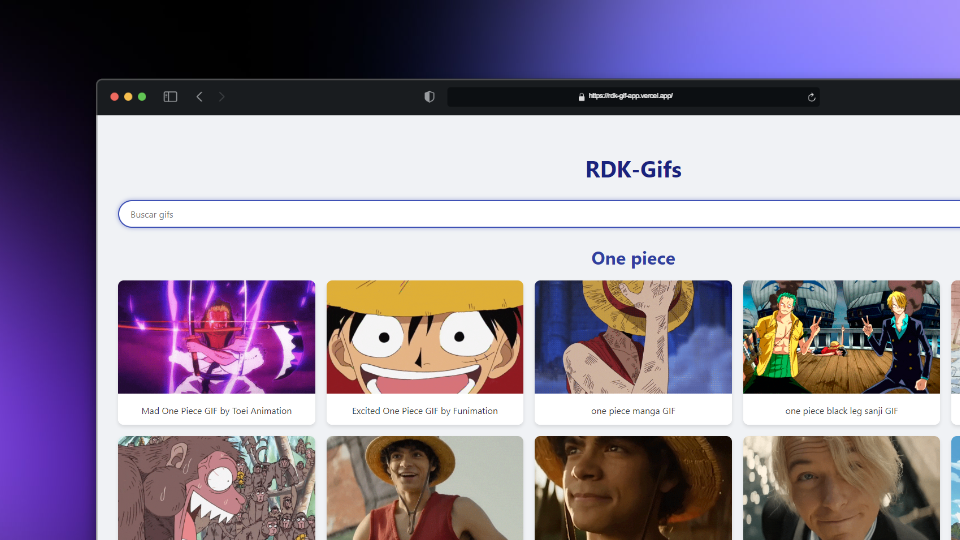Minimize the window with the yellow button
Viewport: 960px width, 540px height.
click(128, 97)
